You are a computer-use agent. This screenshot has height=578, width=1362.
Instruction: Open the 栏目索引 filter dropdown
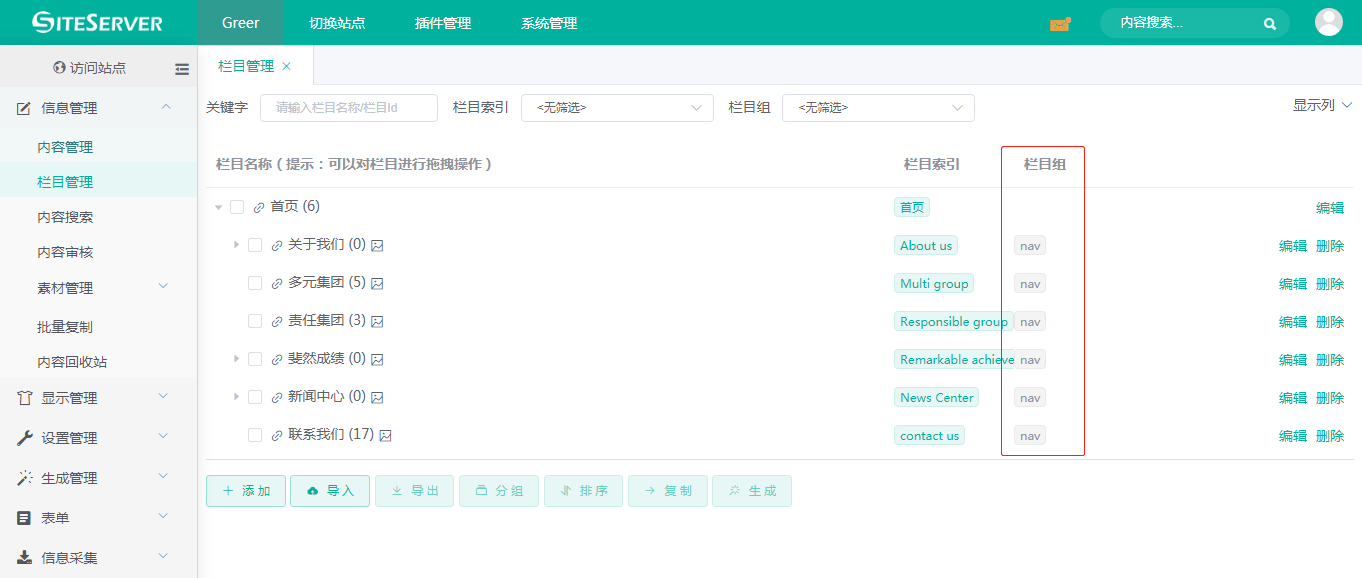pyautogui.click(x=617, y=108)
